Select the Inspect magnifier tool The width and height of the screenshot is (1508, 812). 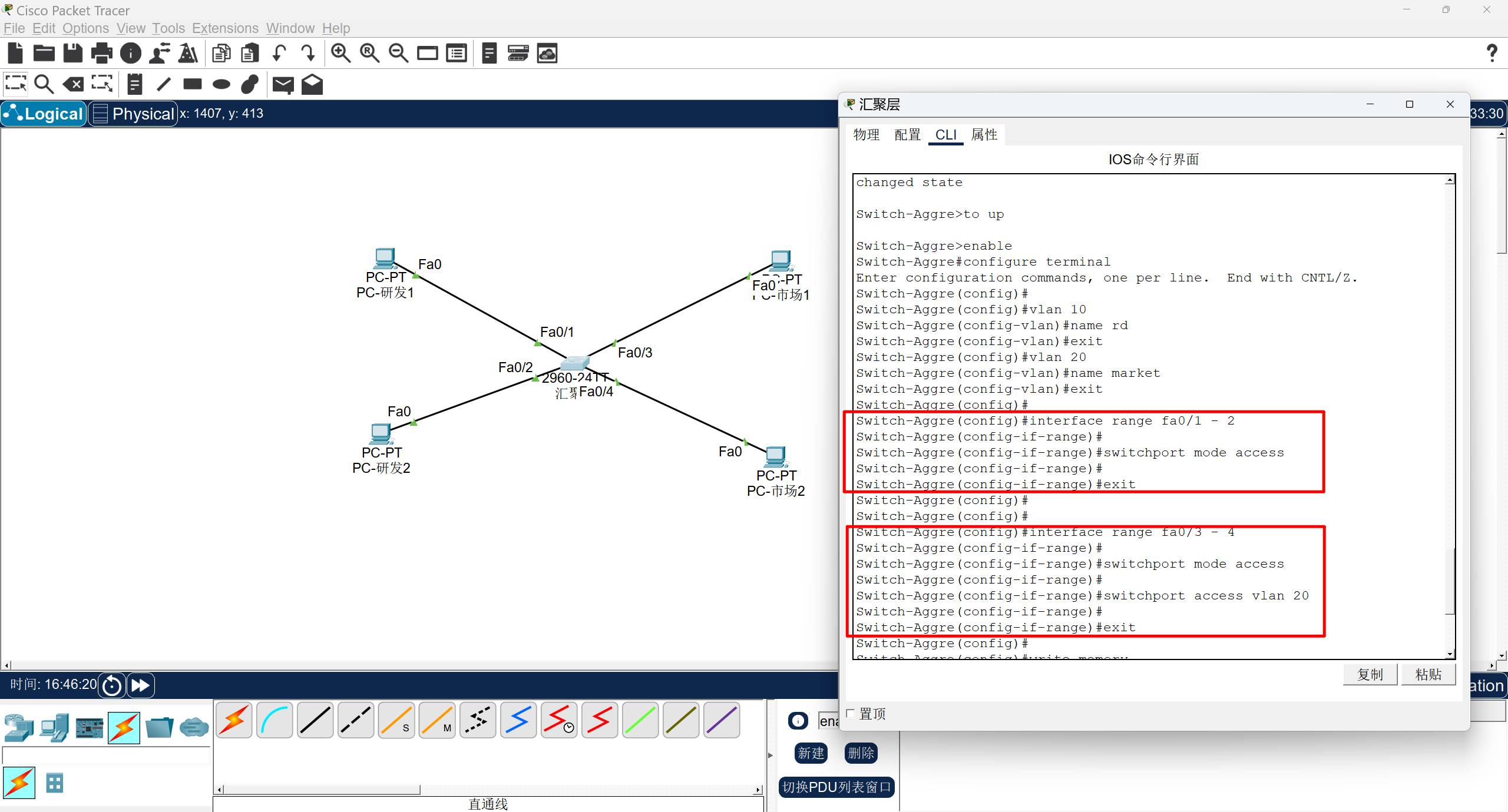pos(44,84)
